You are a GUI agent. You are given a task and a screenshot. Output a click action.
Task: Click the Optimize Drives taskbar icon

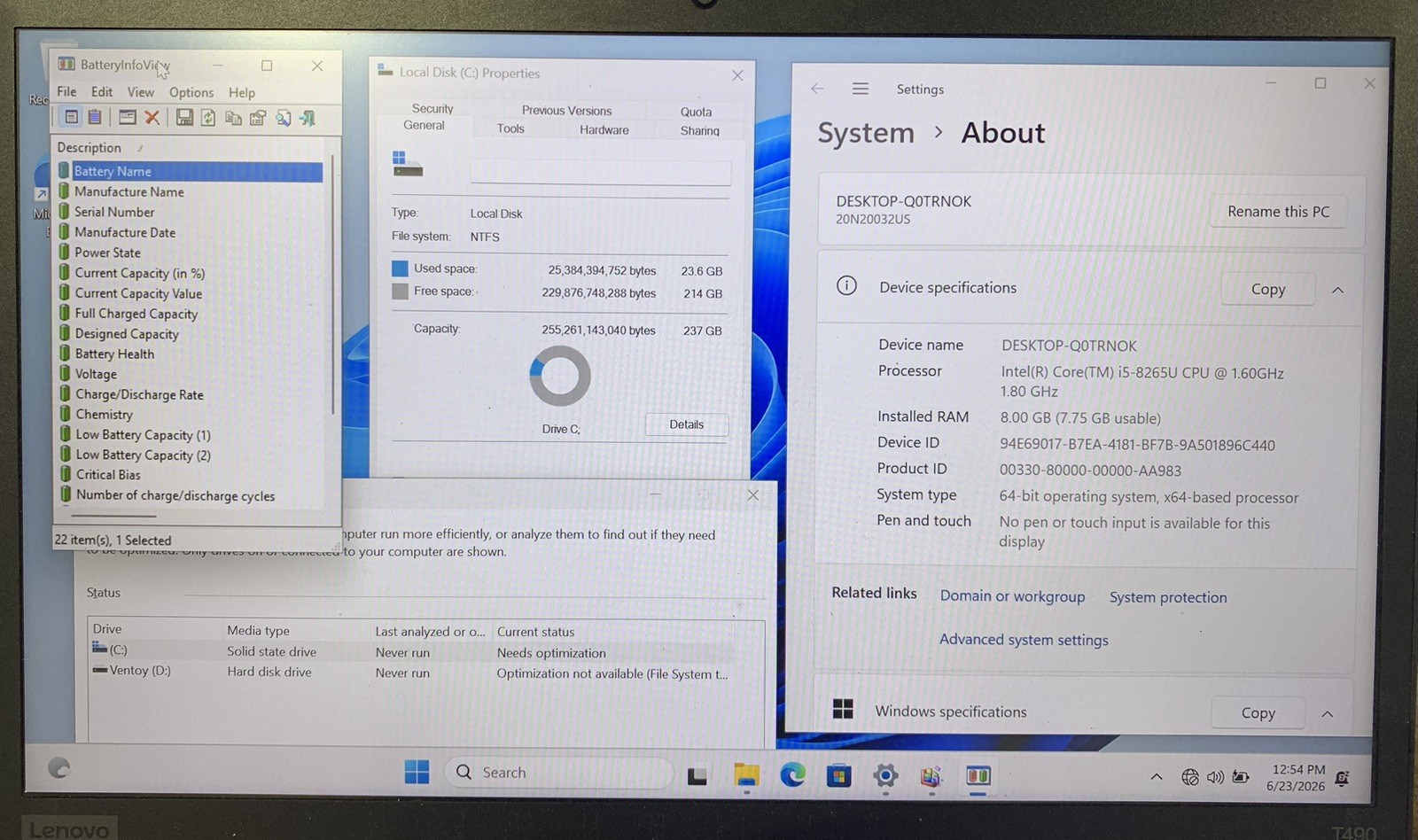[x=931, y=776]
